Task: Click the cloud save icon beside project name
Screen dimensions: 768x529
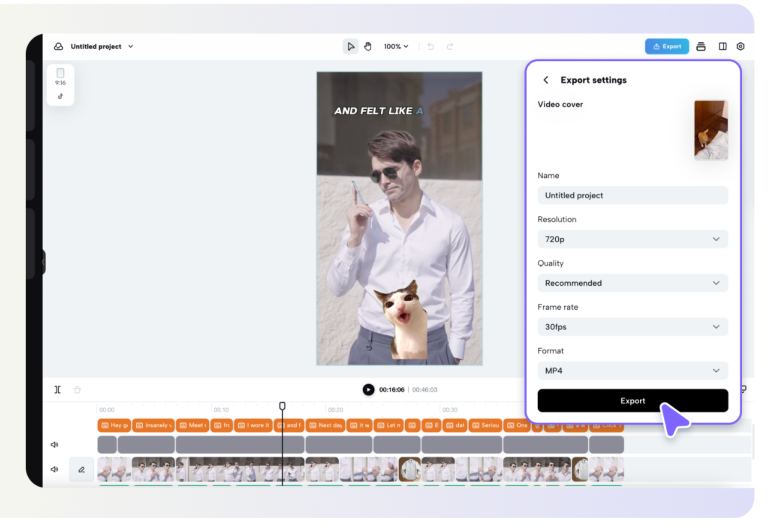Action: click(59, 47)
